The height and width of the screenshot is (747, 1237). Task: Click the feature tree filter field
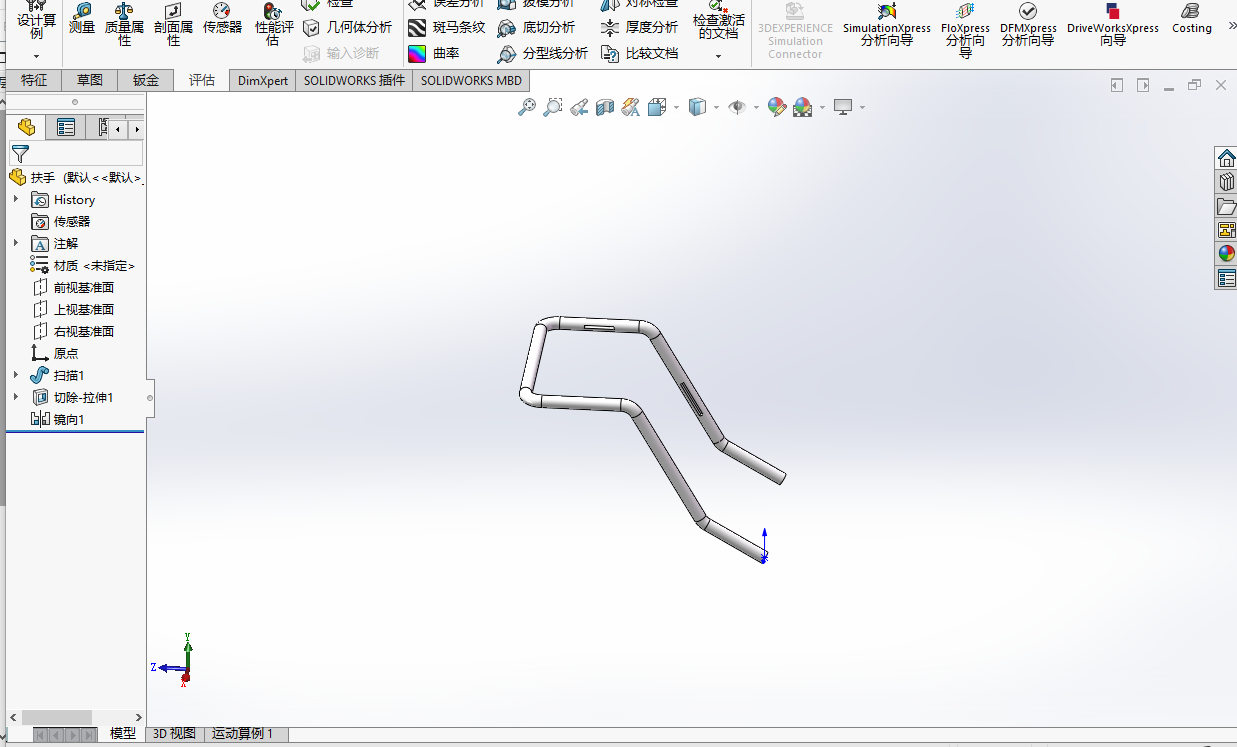click(x=76, y=153)
